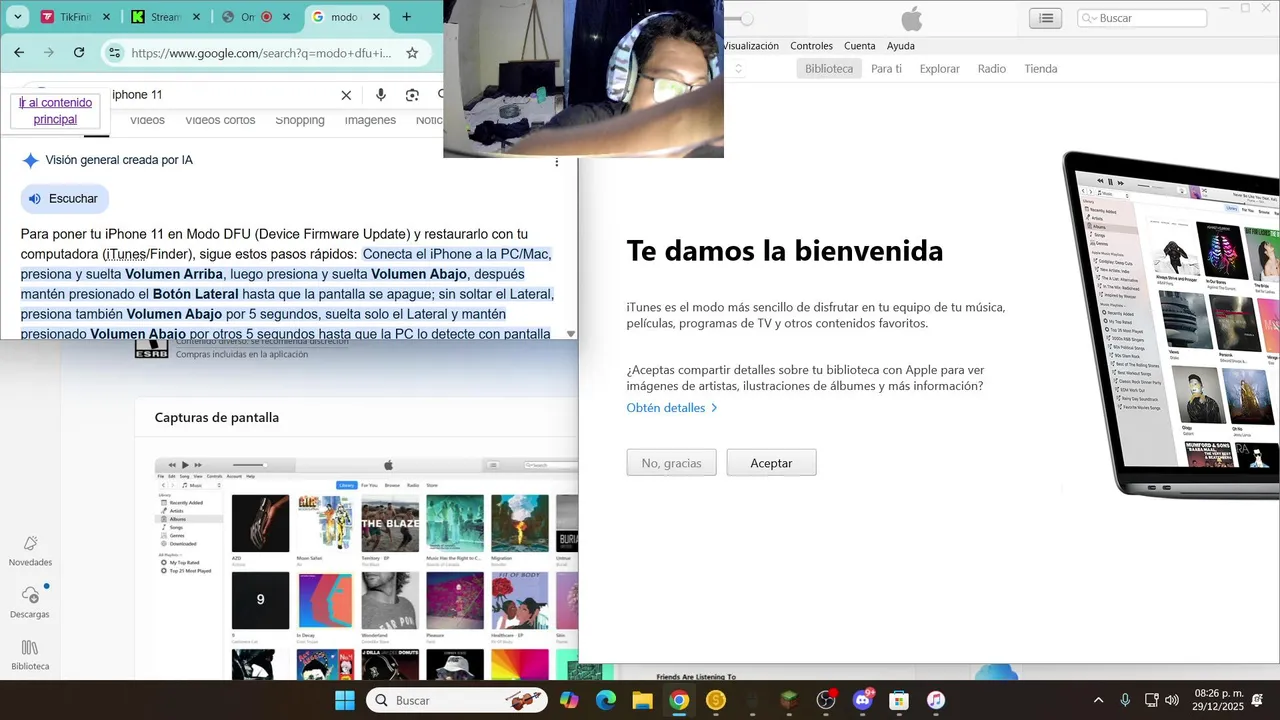
Task: Open site information icon in address bar
Action: click(x=115, y=53)
